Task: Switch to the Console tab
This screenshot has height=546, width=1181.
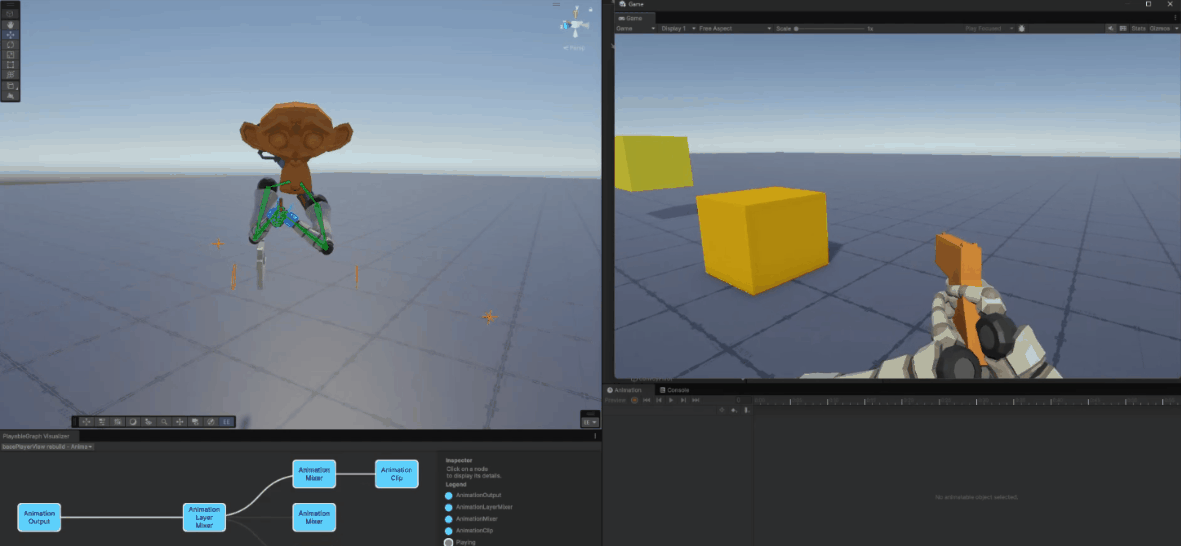Action: coord(674,390)
